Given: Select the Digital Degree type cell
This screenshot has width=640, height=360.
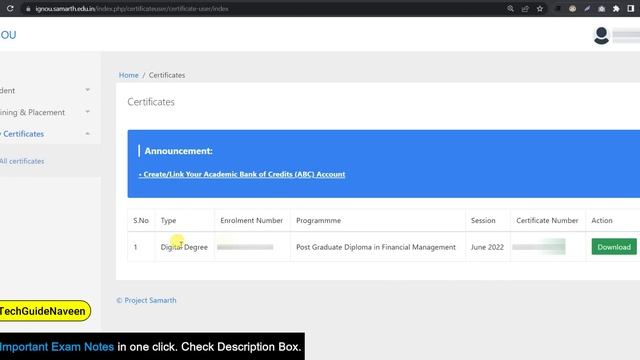Looking at the screenshot, I should click(184, 247).
